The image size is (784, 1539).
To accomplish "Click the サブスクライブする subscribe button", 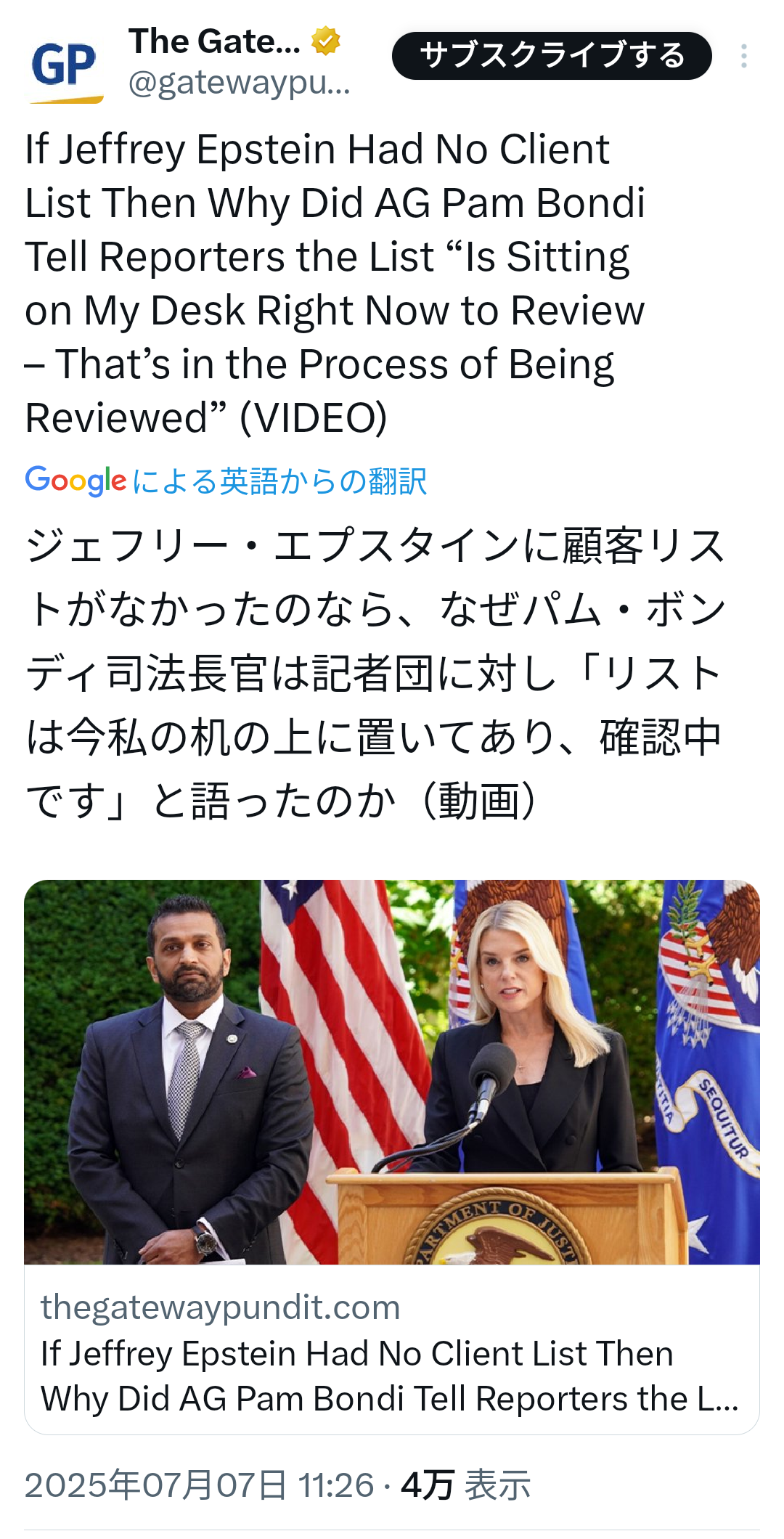I will (552, 56).
